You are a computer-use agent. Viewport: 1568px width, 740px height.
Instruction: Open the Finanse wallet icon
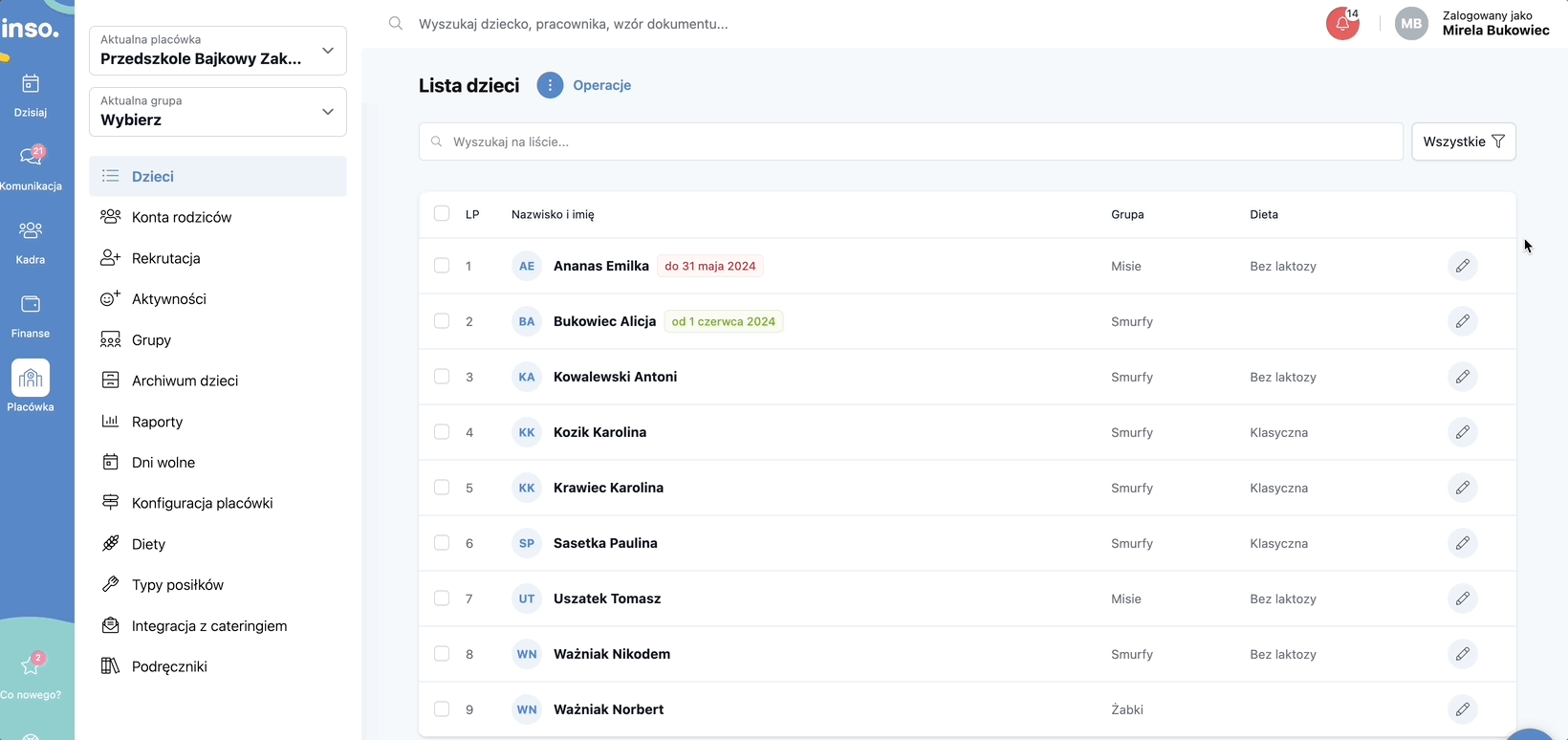(31, 304)
